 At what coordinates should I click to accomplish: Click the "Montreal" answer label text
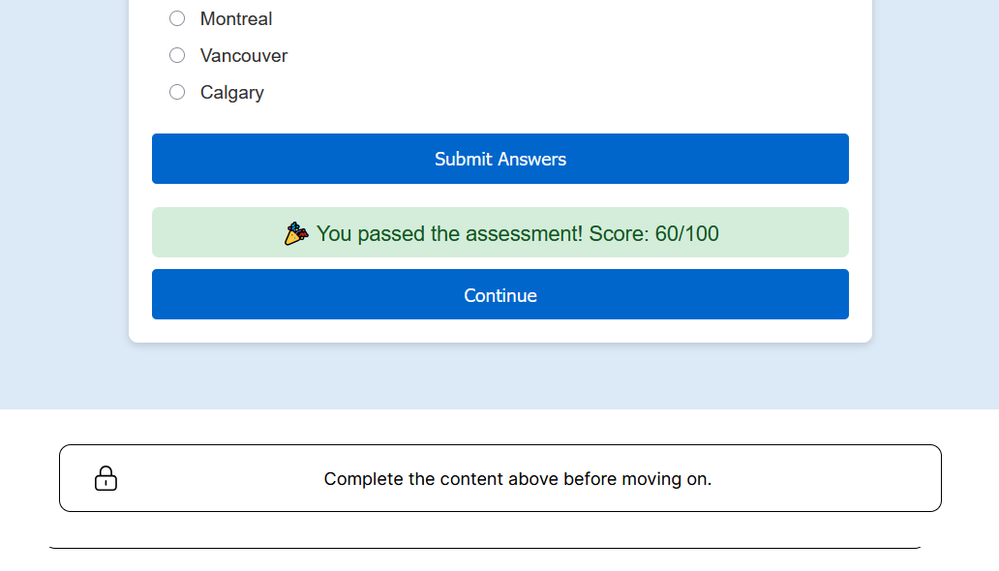(x=236, y=19)
